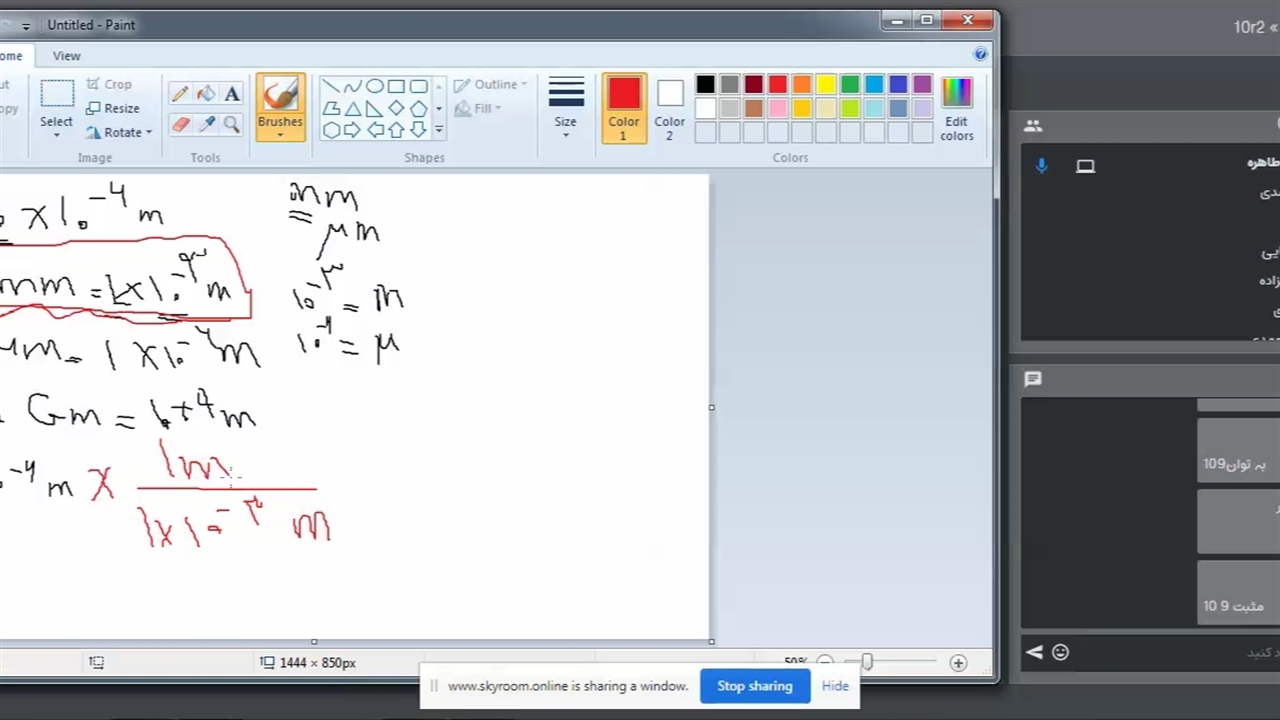The image size is (1280, 720).
Task: Select the Color picker eyedropper
Action: pyautogui.click(x=206, y=124)
